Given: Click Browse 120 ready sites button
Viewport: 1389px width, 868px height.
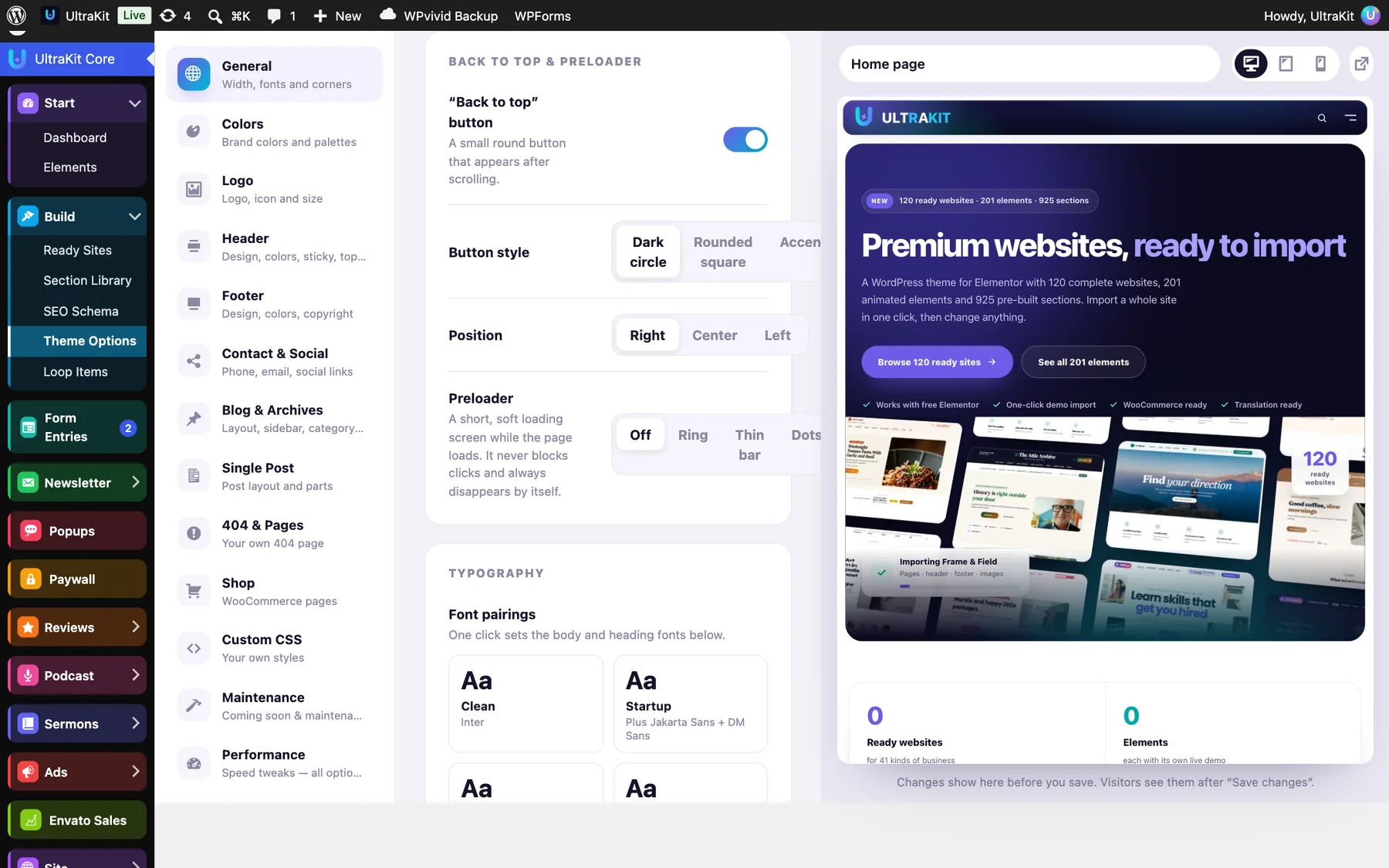Looking at the screenshot, I should pyautogui.click(x=937, y=362).
